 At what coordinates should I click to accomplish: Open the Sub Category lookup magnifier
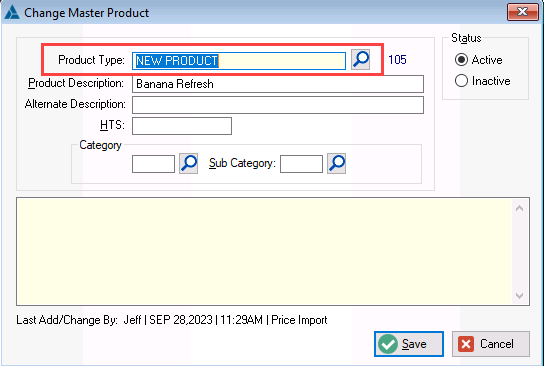[x=336, y=163]
